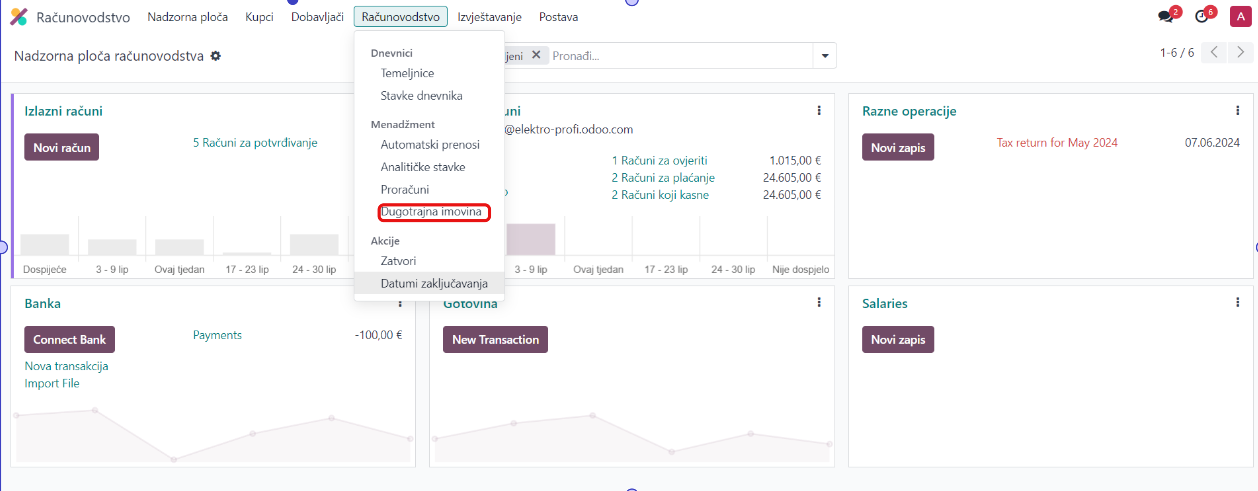
Task: Go to previous page with pager arrow
Action: pos(1214,53)
